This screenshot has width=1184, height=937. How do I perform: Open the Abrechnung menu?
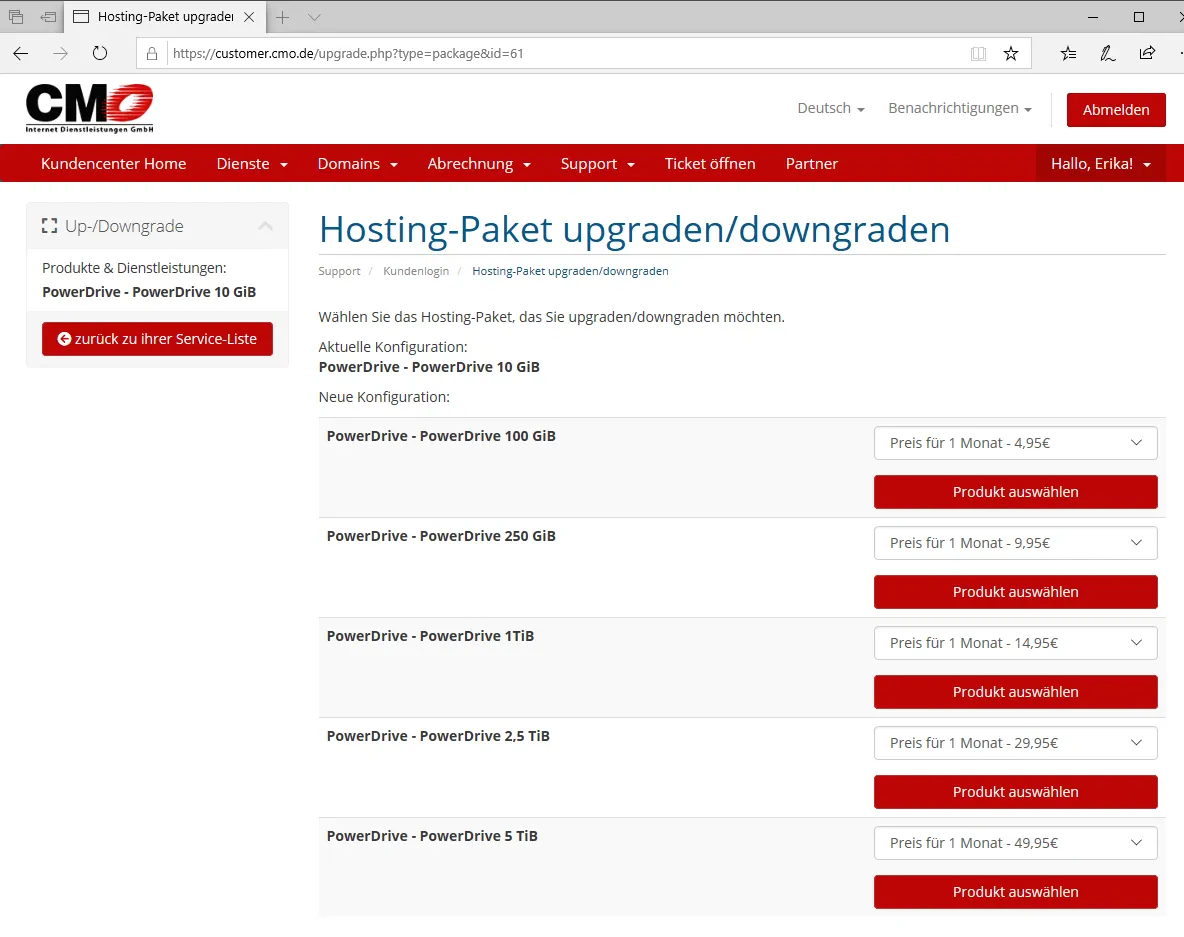pos(479,163)
